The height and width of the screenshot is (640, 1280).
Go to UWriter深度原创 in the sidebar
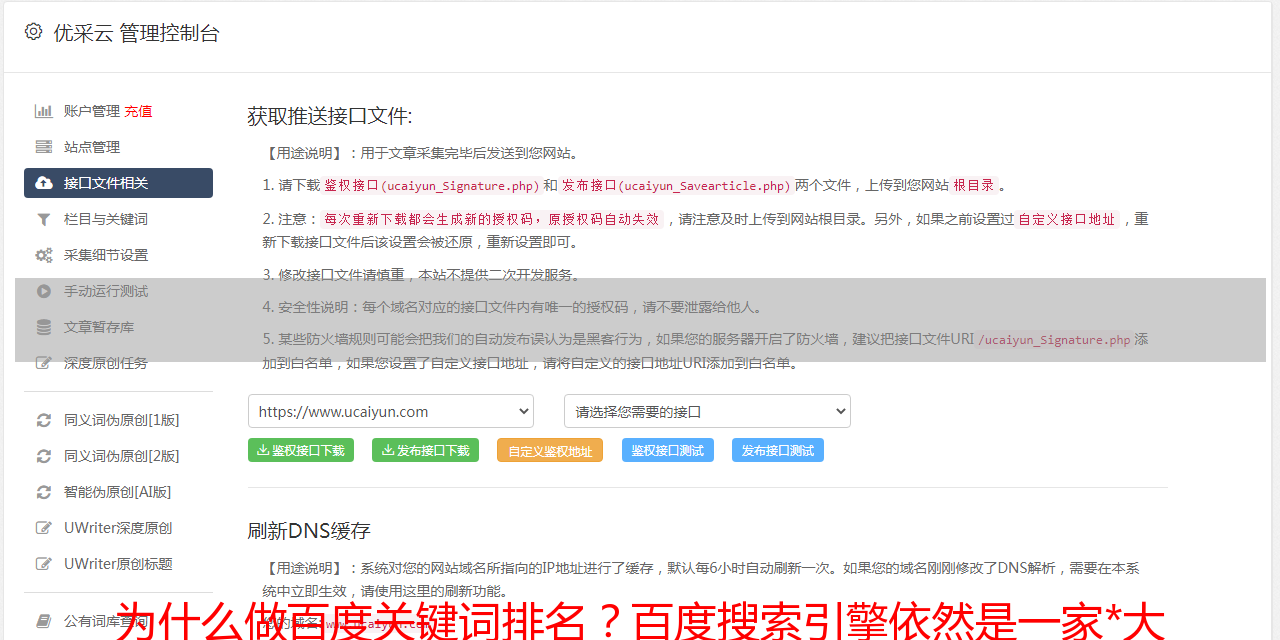(118, 528)
